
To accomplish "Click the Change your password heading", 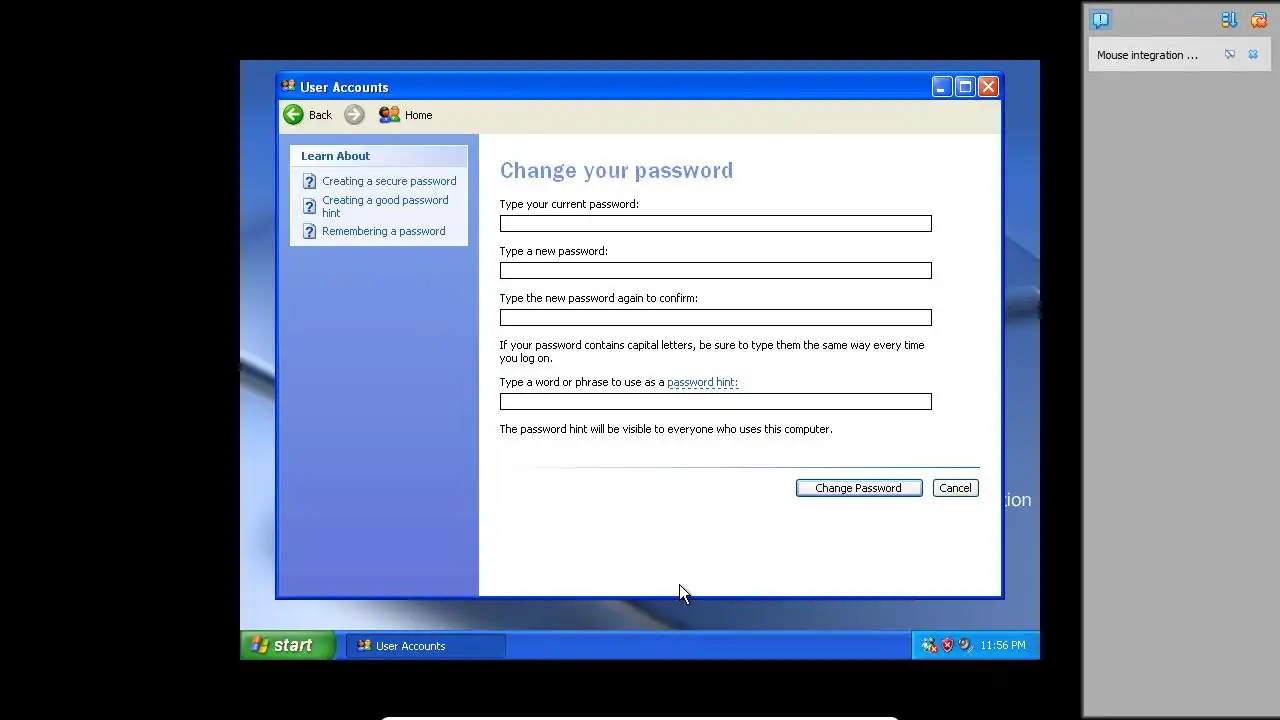I will coord(616,170).
